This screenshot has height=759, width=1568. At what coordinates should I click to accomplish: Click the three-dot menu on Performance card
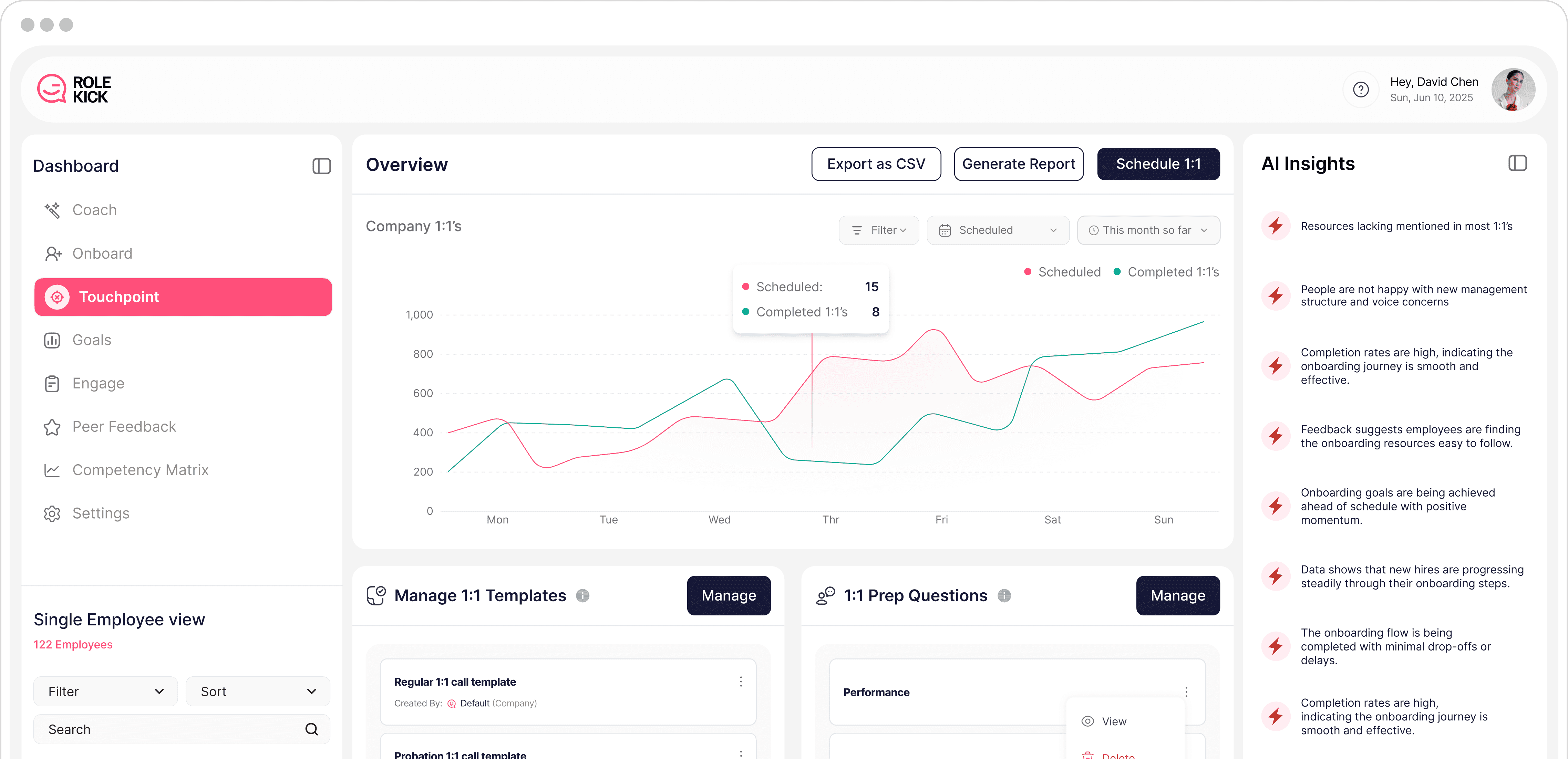[1186, 692]
